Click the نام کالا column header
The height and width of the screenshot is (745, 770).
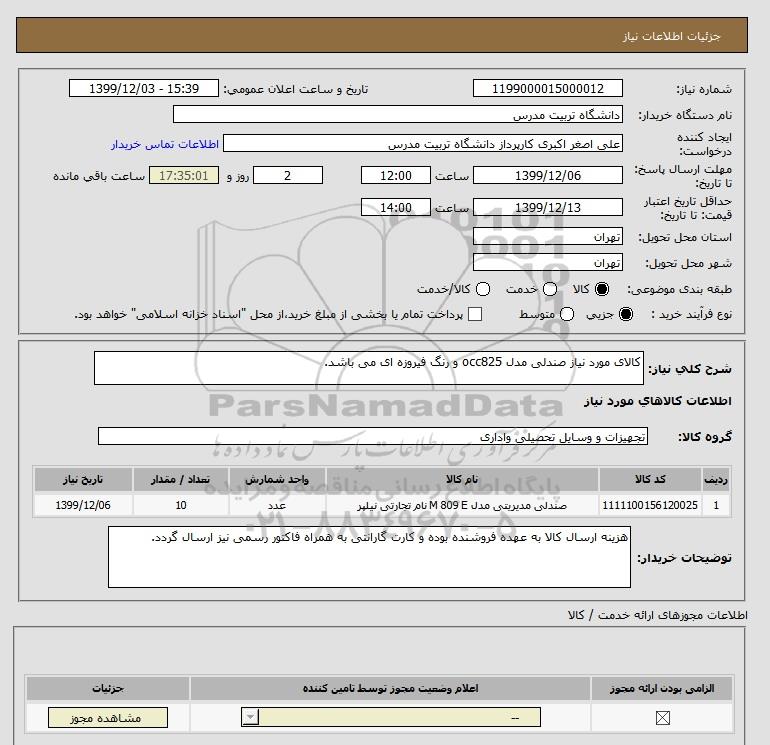point(462,479)
